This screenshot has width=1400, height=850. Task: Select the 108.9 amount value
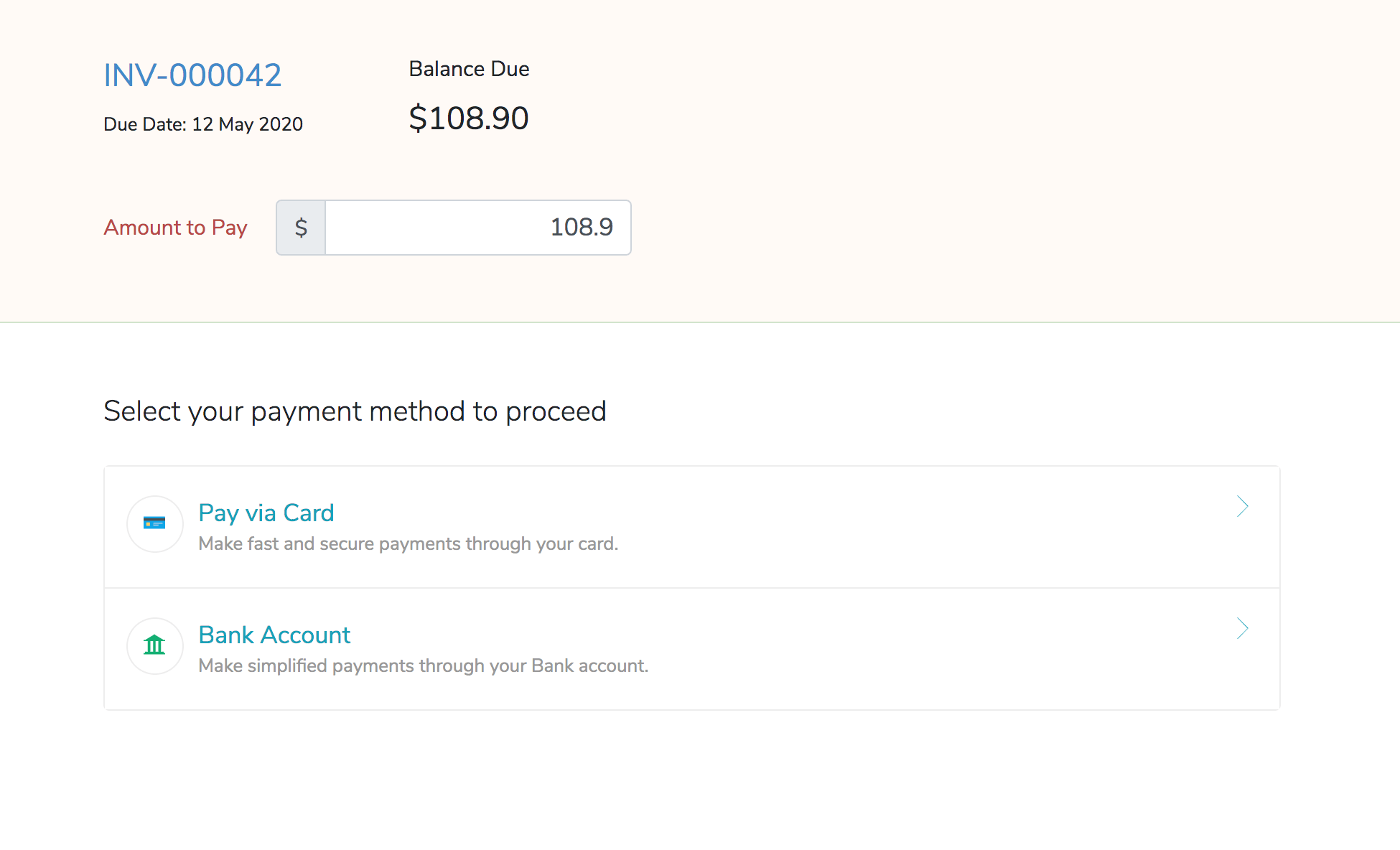coord(582,228)
